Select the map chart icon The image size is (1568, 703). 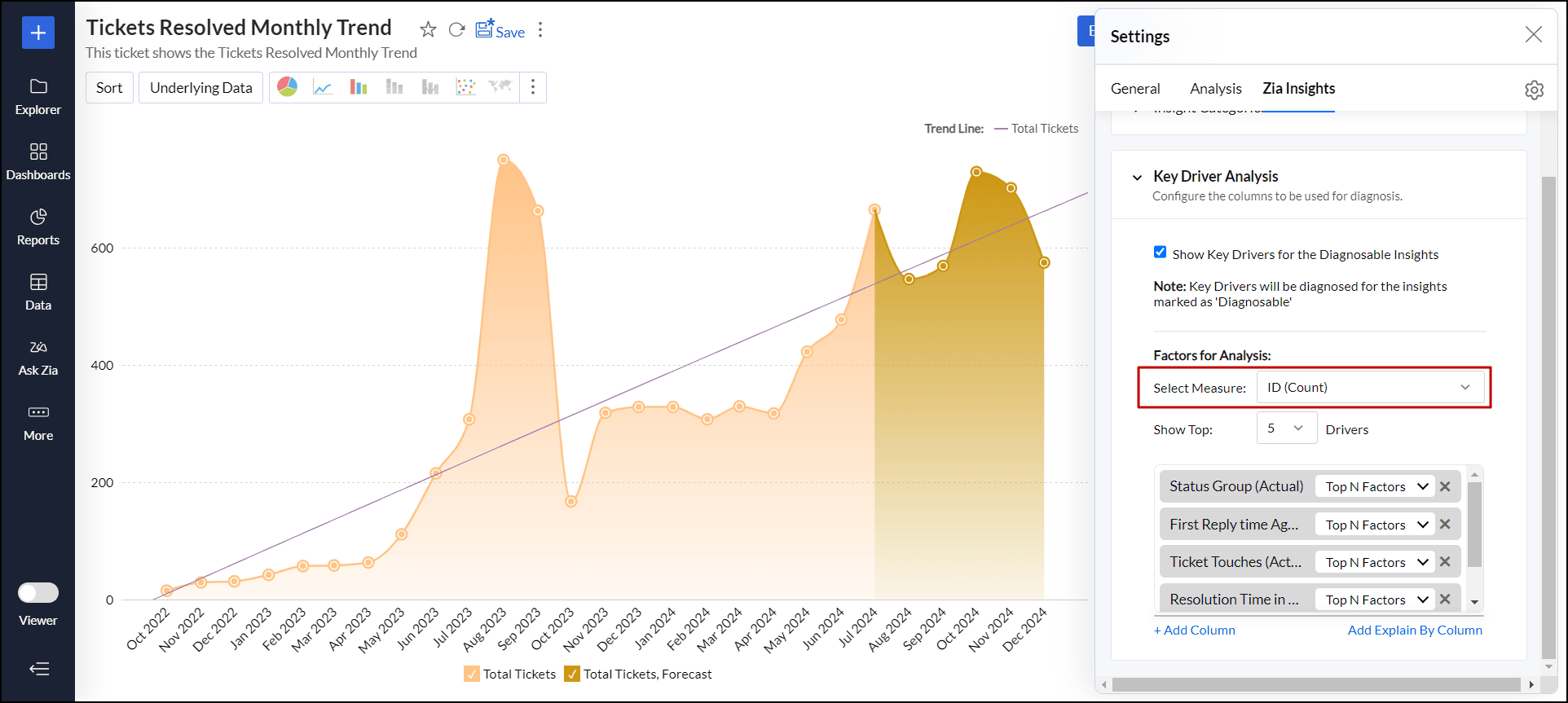pos(500,87)
